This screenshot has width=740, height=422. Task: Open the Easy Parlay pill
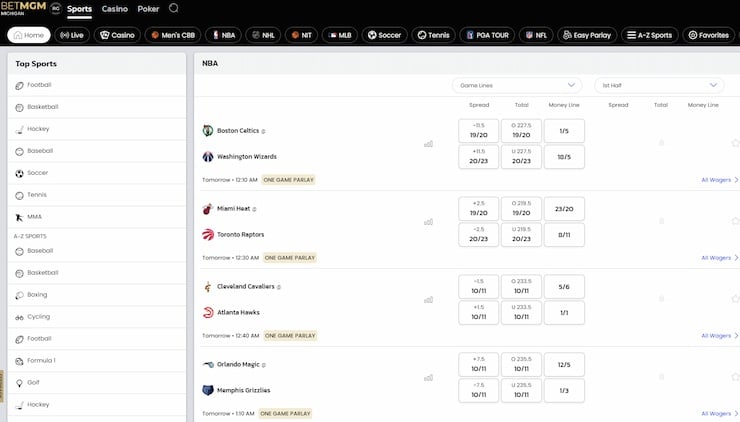587,35
